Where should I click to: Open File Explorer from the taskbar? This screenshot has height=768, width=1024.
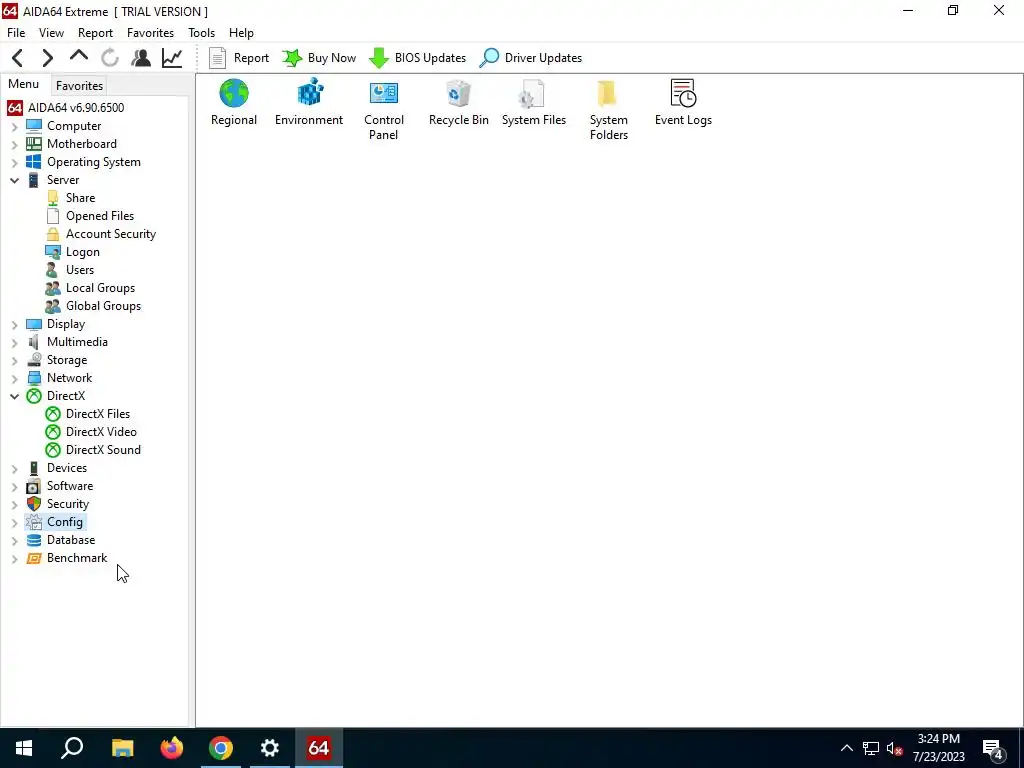point(122,748)
